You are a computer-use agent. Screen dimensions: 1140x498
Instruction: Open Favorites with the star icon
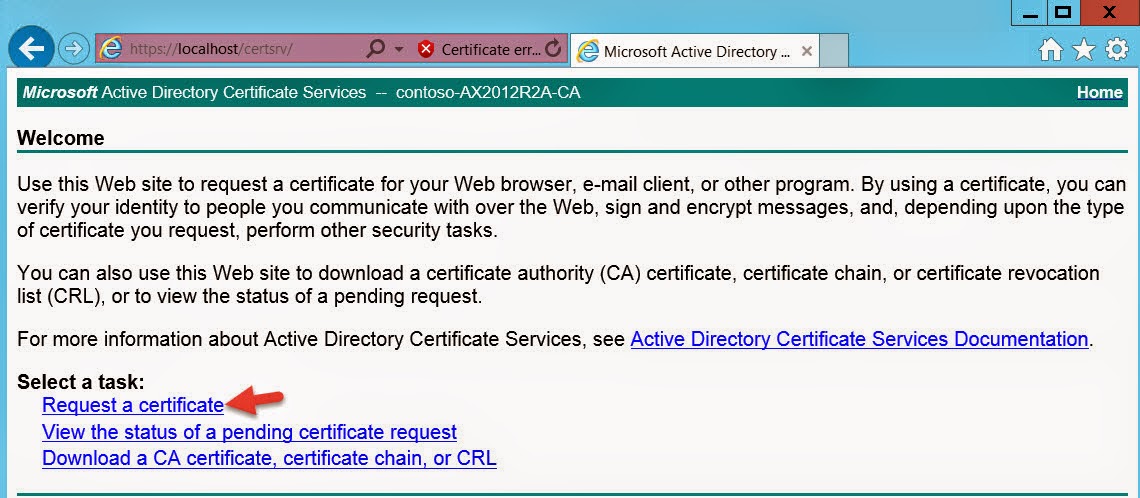pos(1083,50)
